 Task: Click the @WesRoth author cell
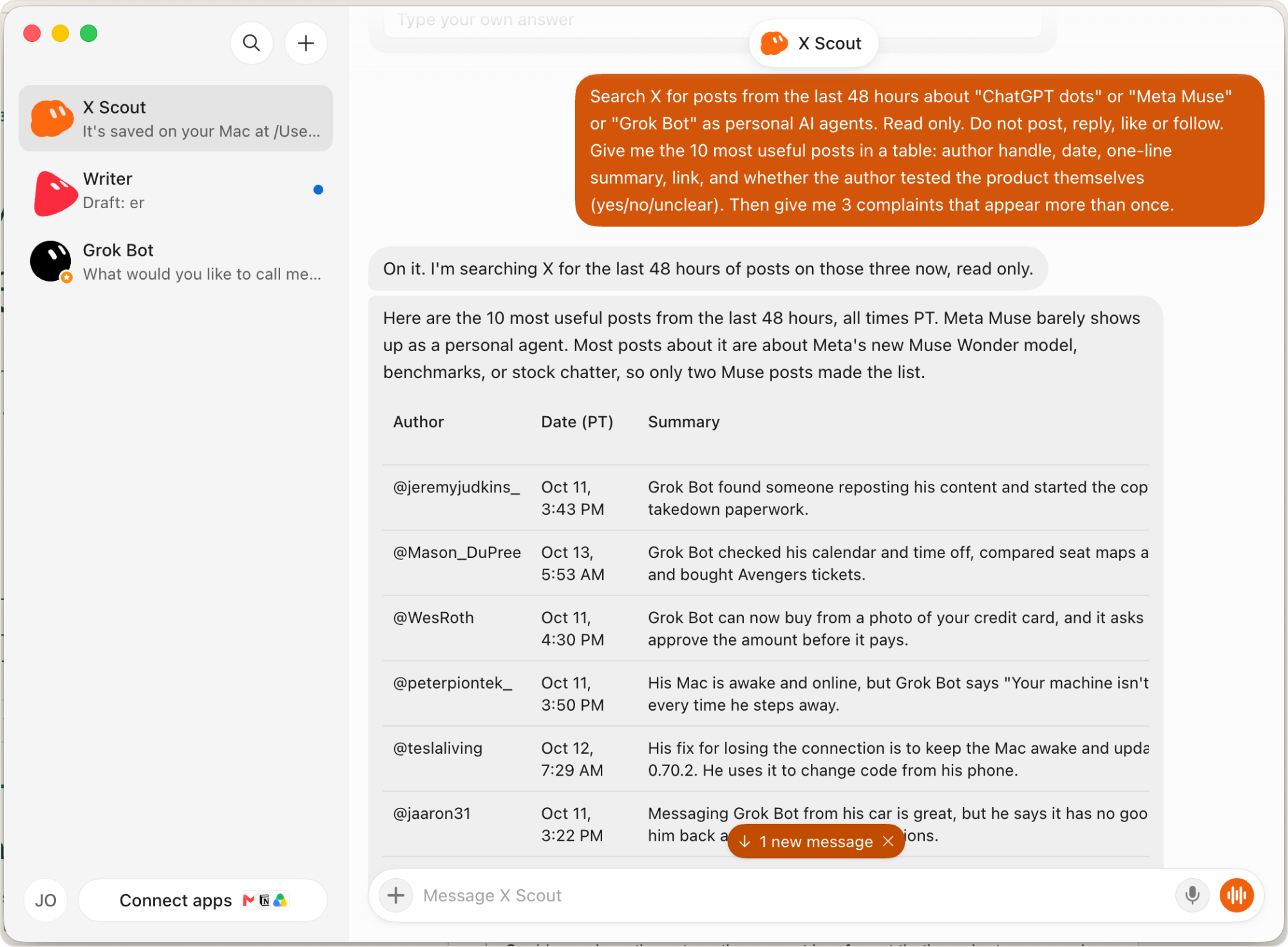tap(433, 618)
